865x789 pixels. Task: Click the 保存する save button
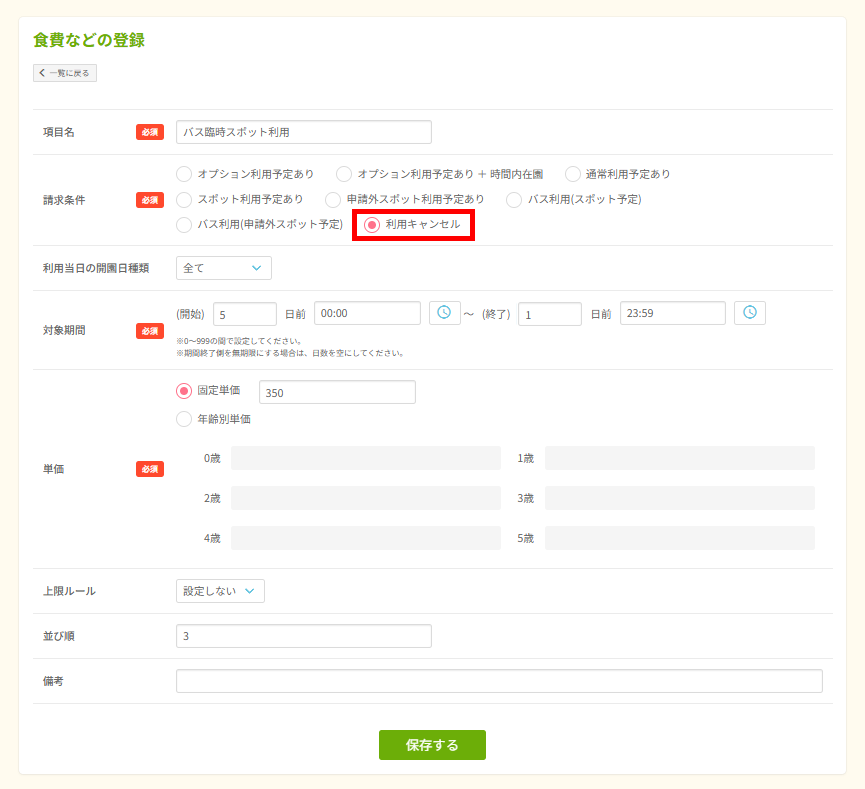432,745
